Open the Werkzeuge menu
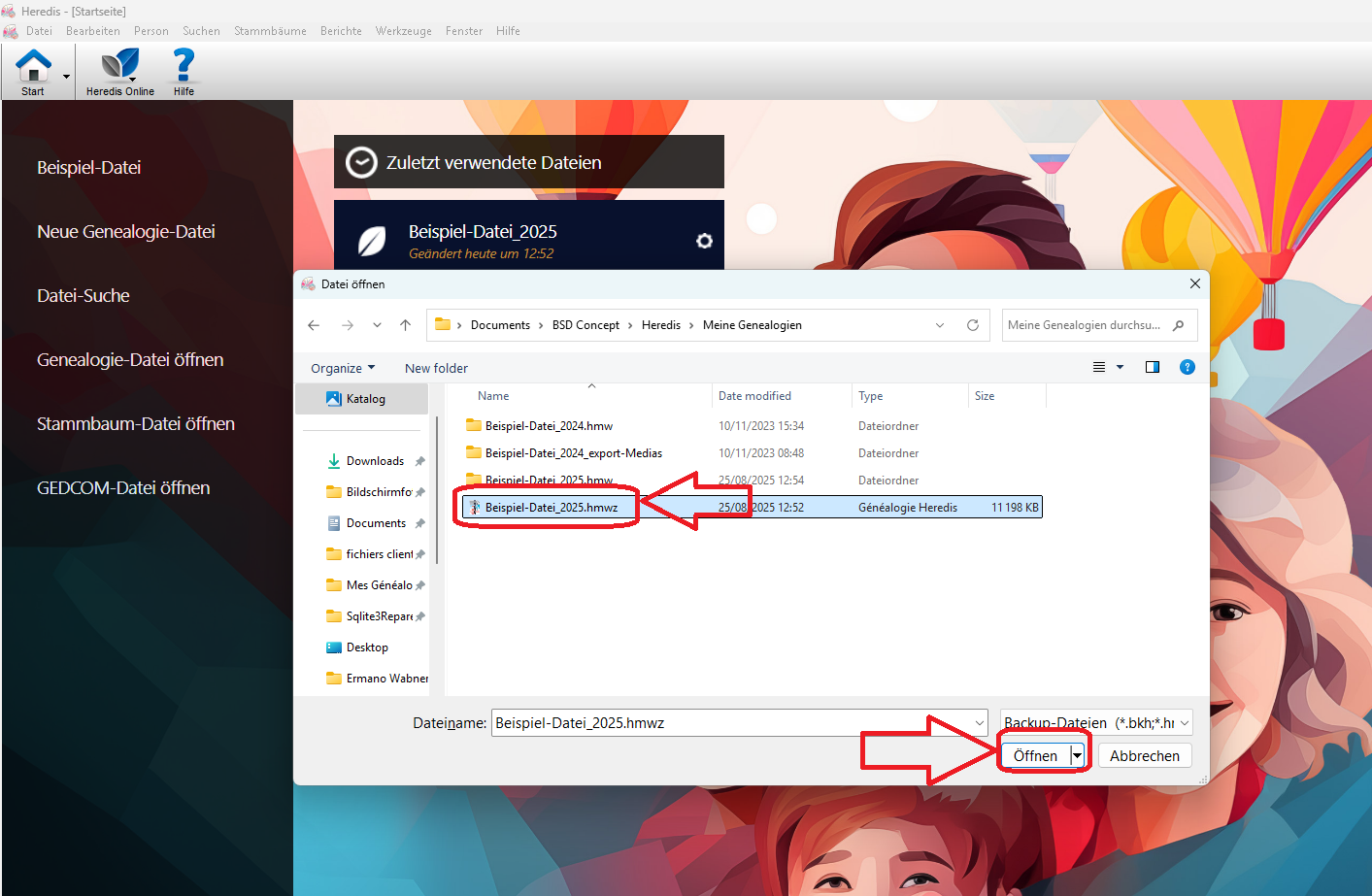 [403, 31]
